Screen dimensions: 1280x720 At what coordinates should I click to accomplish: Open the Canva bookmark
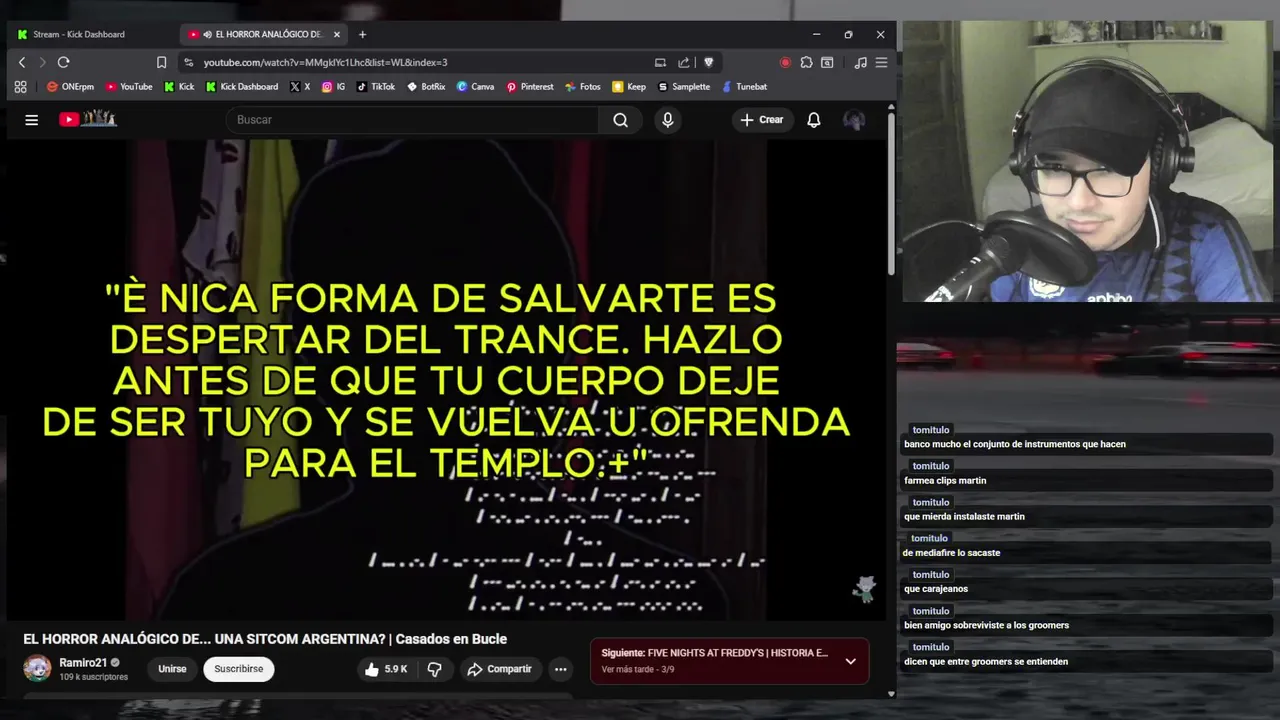coord(475,87)
